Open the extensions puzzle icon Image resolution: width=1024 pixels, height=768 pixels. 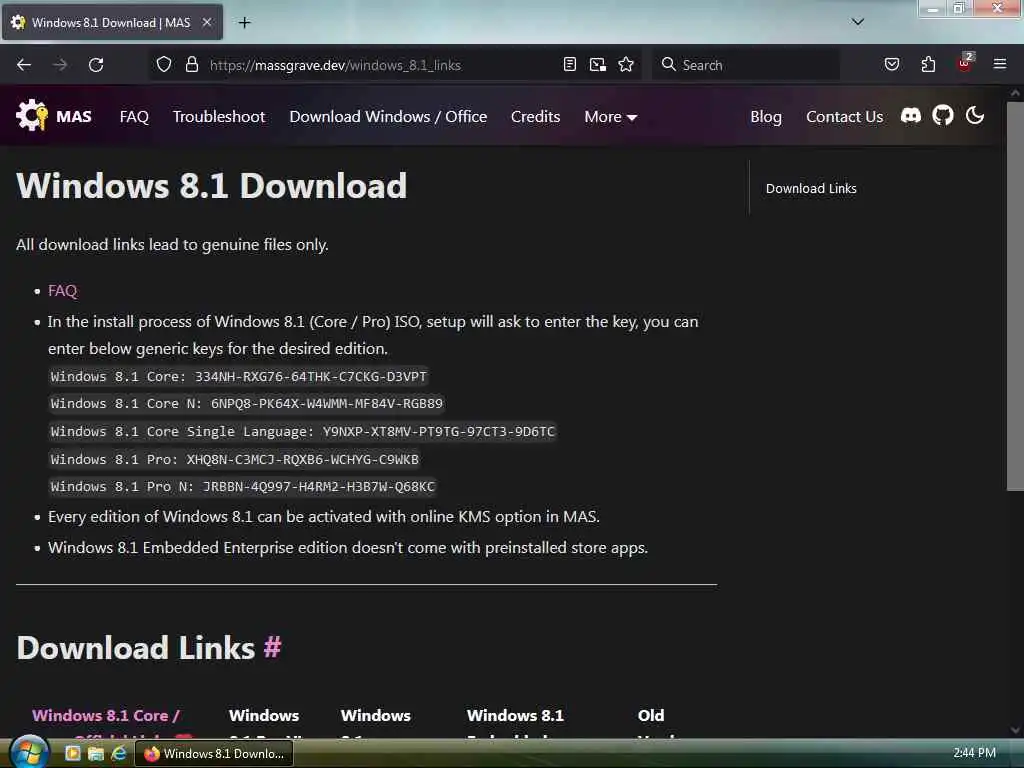click(x=928, y=65)
